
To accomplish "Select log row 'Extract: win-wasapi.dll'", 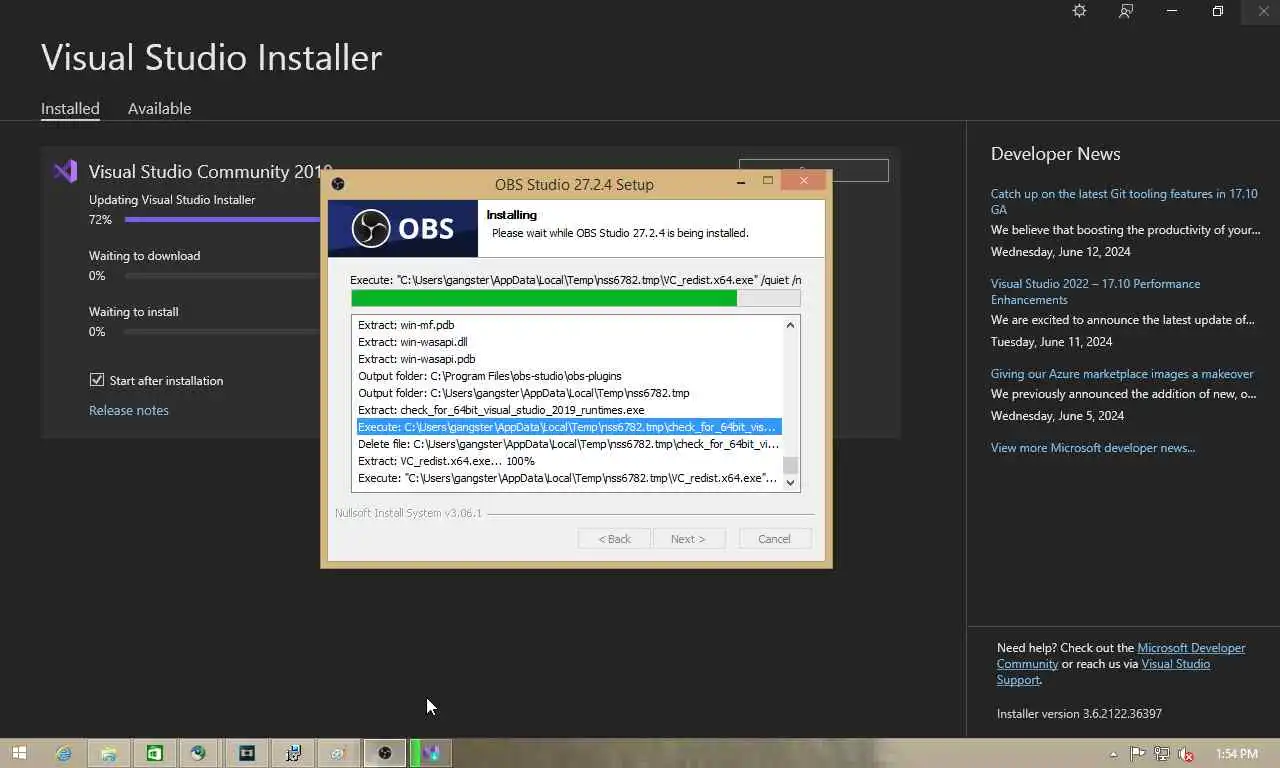I will point(568,341).
